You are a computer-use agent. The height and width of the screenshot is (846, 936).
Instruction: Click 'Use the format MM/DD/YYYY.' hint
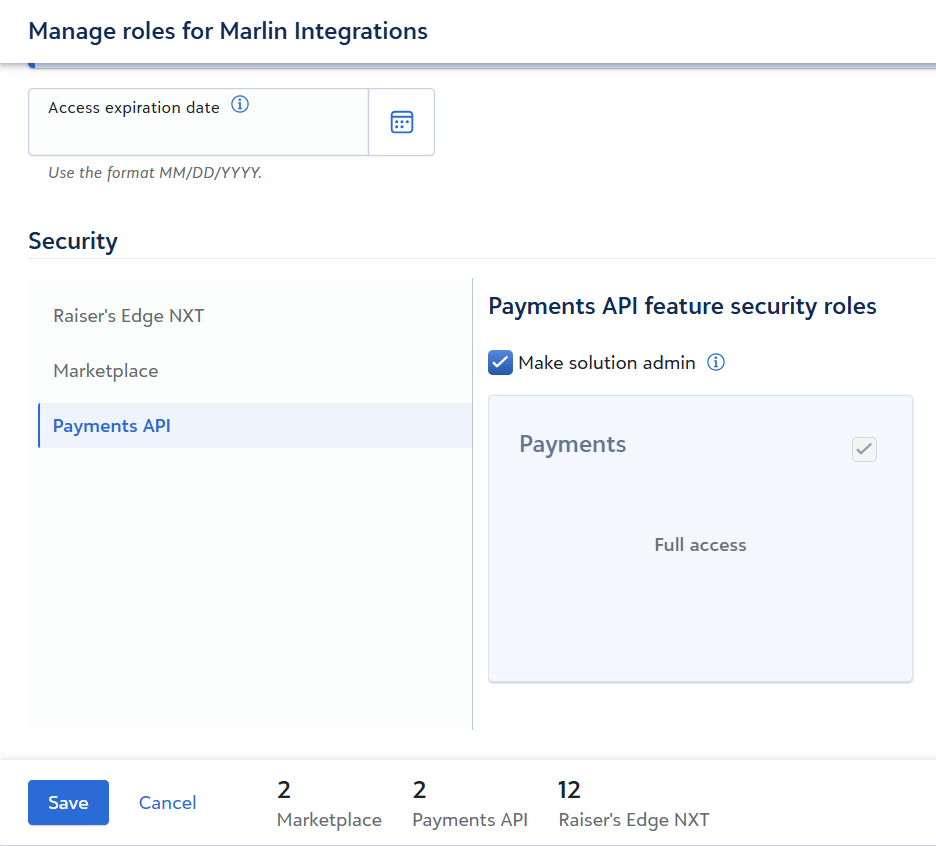pos(155,173)
